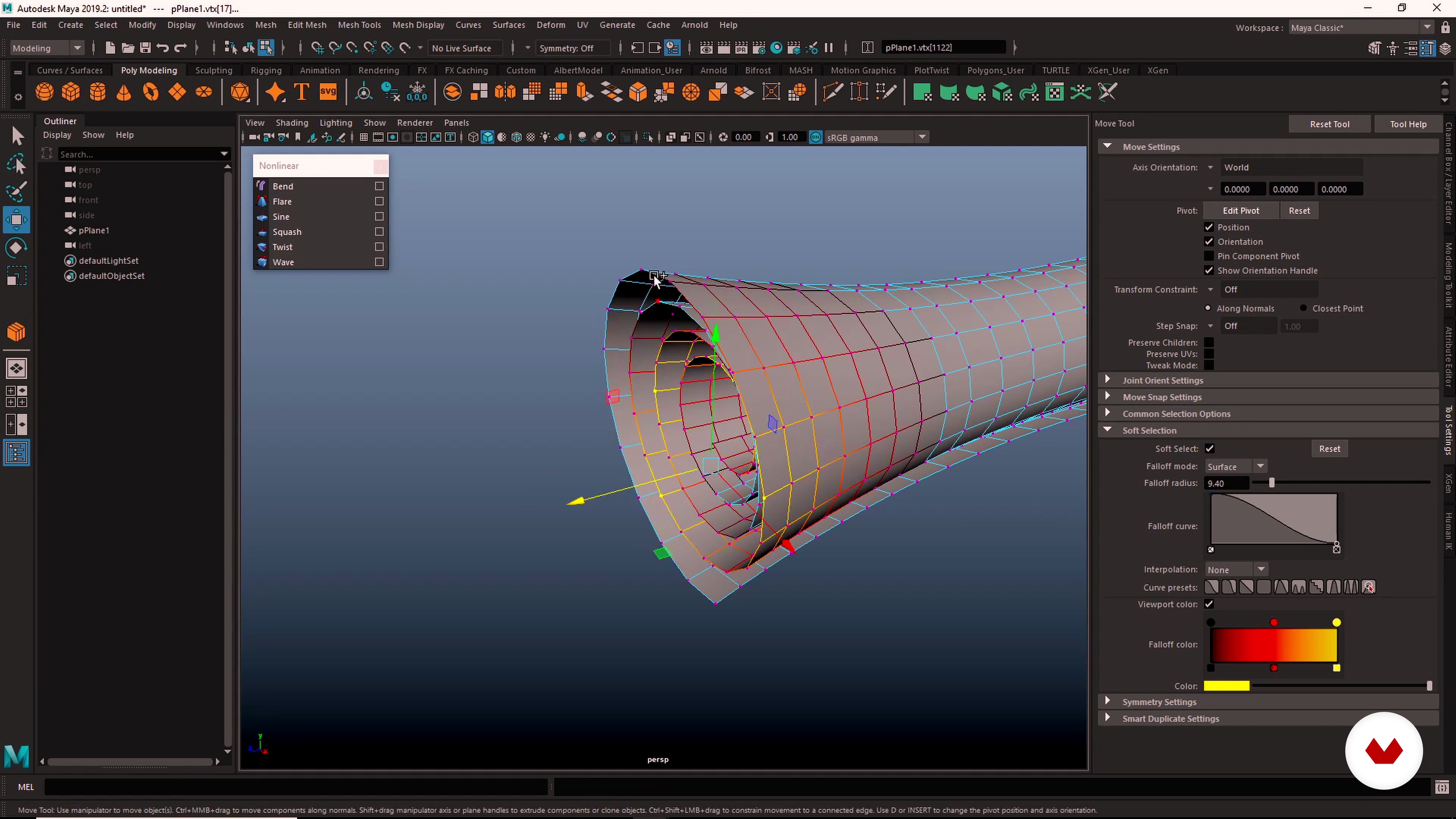Image resolution: width=1456 pixels, height=819 pixels.
Task: Click the New Scene icon
Action: [110, 48]
